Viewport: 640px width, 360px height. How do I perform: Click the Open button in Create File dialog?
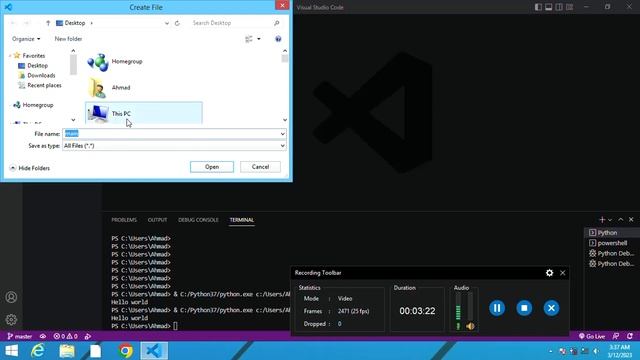pyautogui.click(x=212, y=167)
